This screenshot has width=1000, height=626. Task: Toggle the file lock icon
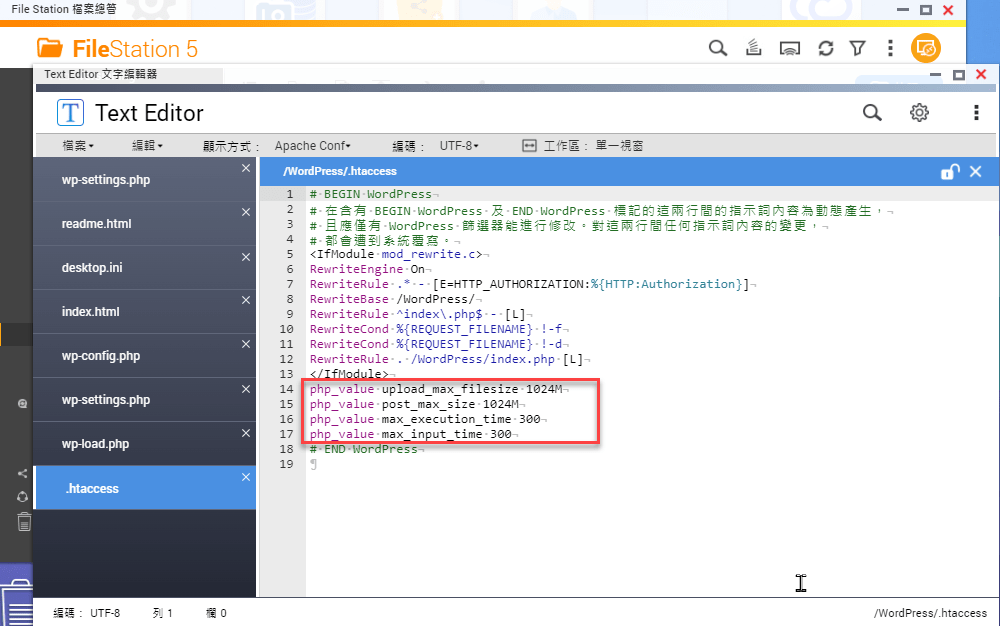tap(950, 171)
